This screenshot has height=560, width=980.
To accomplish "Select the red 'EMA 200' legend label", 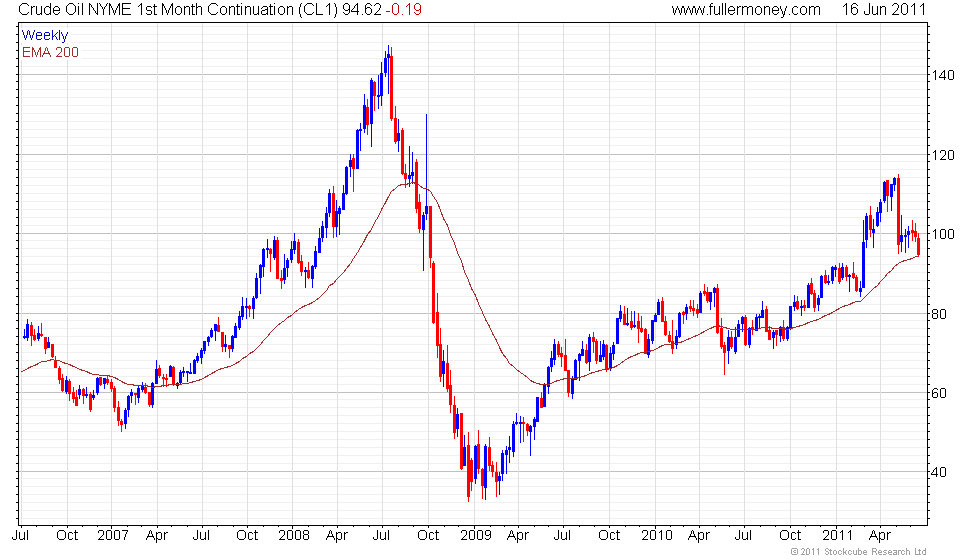I will point(50,52).
